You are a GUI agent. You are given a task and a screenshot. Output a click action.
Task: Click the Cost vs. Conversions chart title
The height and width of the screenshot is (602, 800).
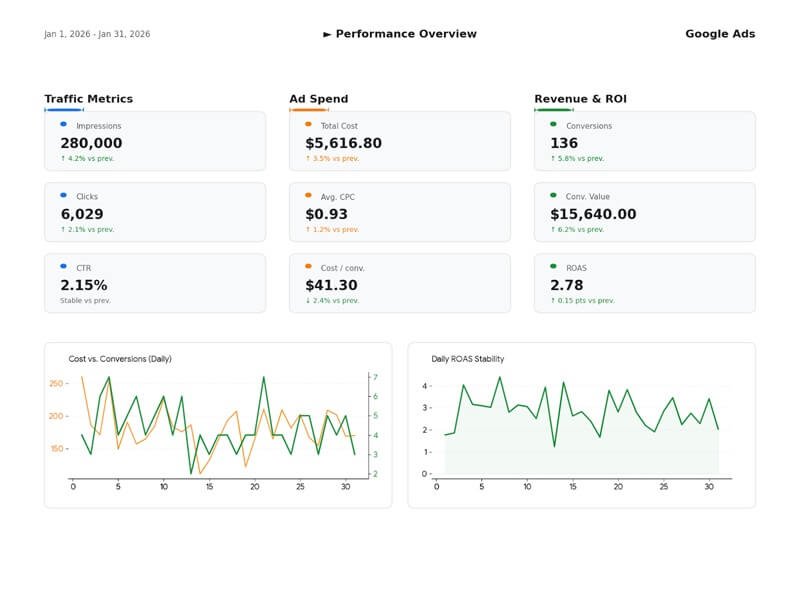pos(120,358)
